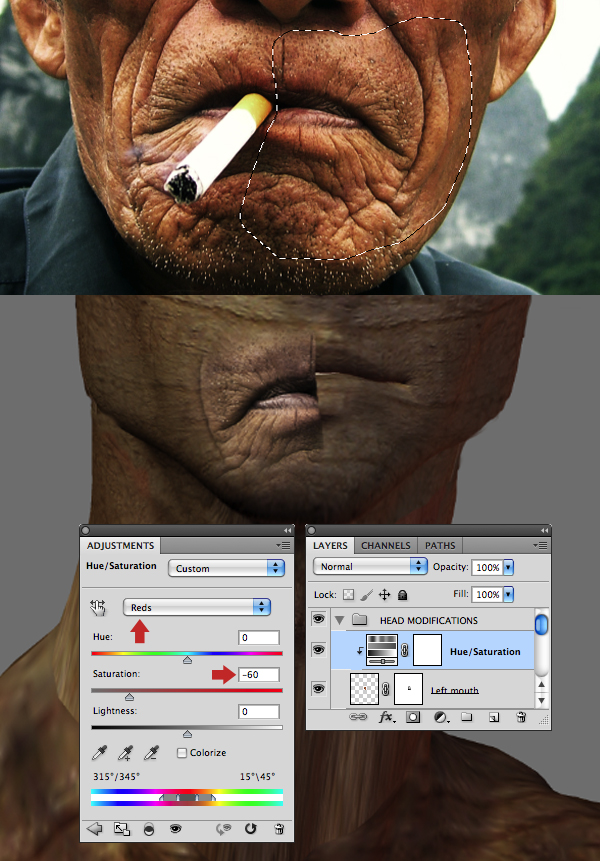Image resolution: width=600 pixels, height=861 pixels.
Task: Open the Opacity slider arrow
Action: [x=508, y=567]
